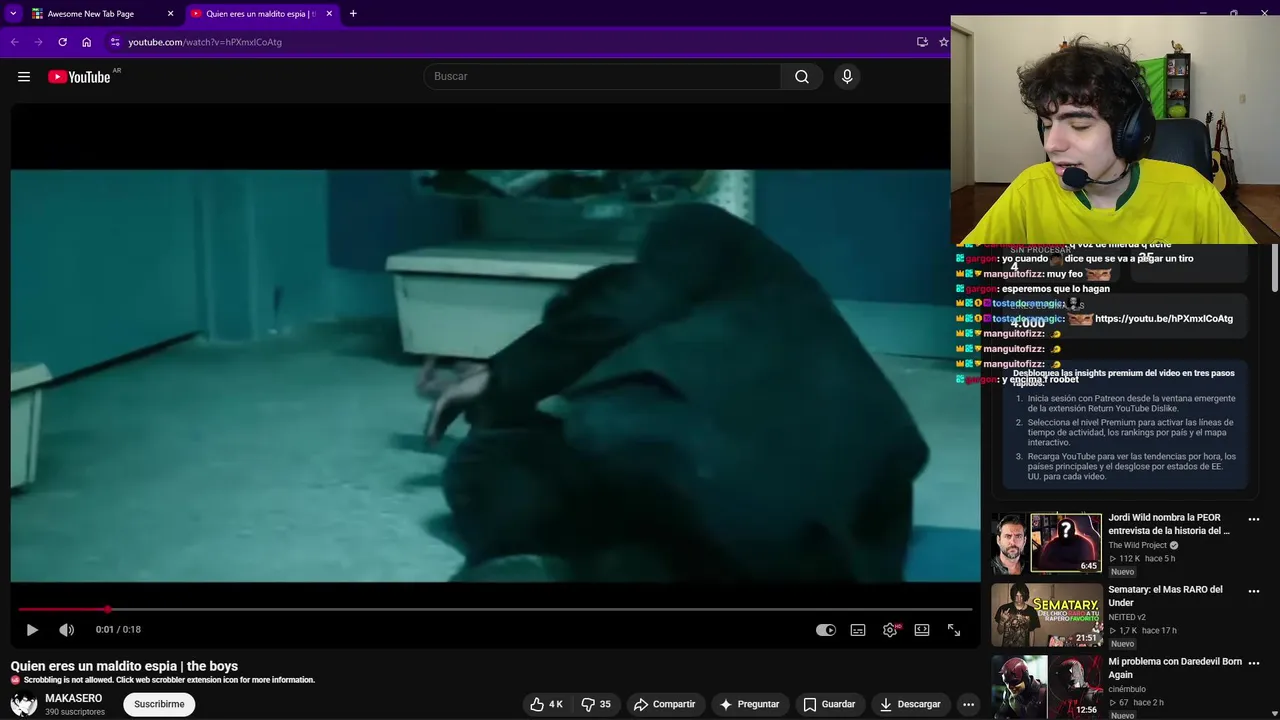Open Jordi Wild nombra la PEOR entrevista title
Viewport: 1280px width, 720px height.
tap(1169, 524)
